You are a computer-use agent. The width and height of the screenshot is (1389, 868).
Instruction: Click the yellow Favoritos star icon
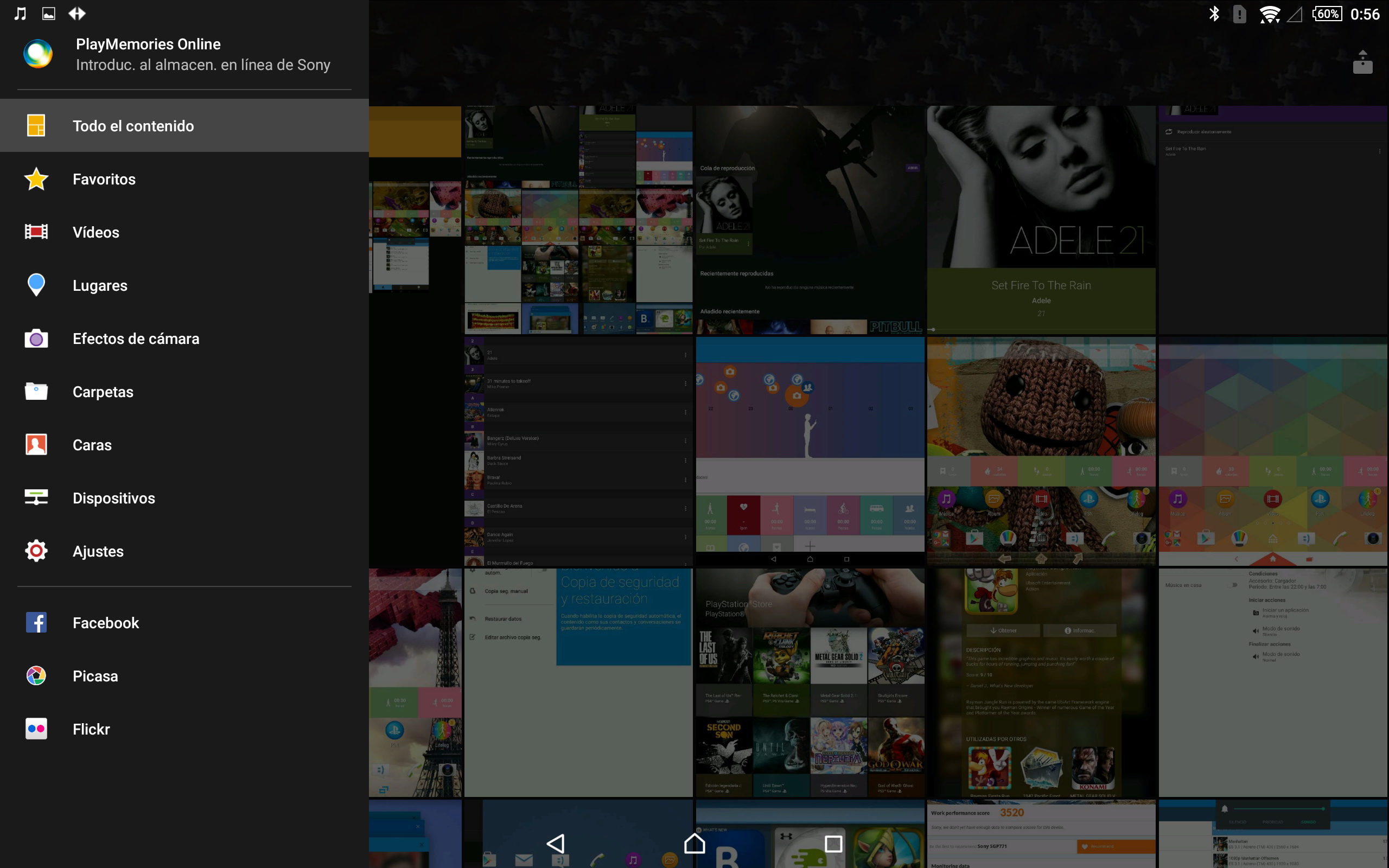(36, 179)
